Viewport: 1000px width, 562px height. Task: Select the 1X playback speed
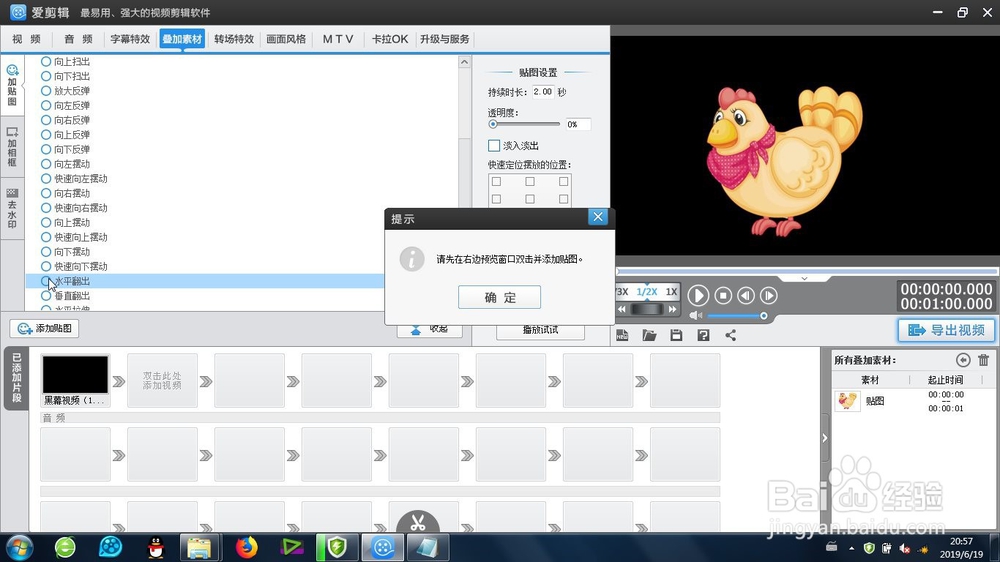pos(671,292)
